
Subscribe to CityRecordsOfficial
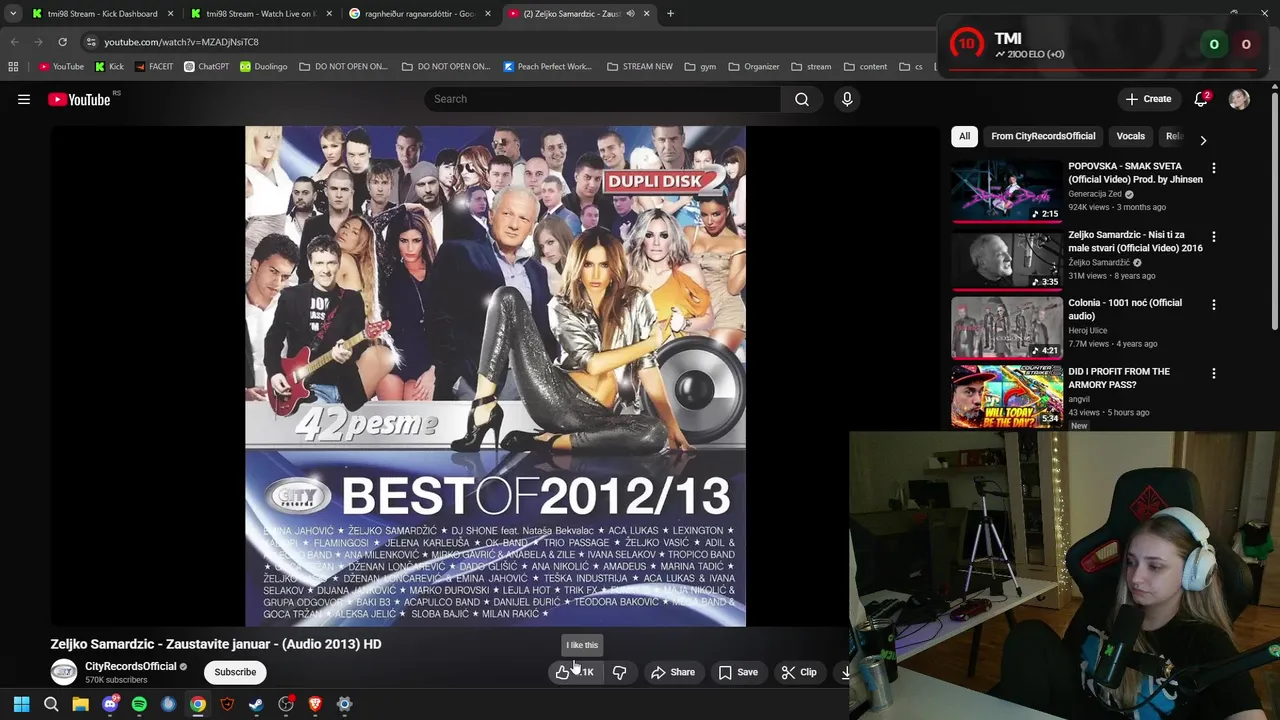(235, 672)
